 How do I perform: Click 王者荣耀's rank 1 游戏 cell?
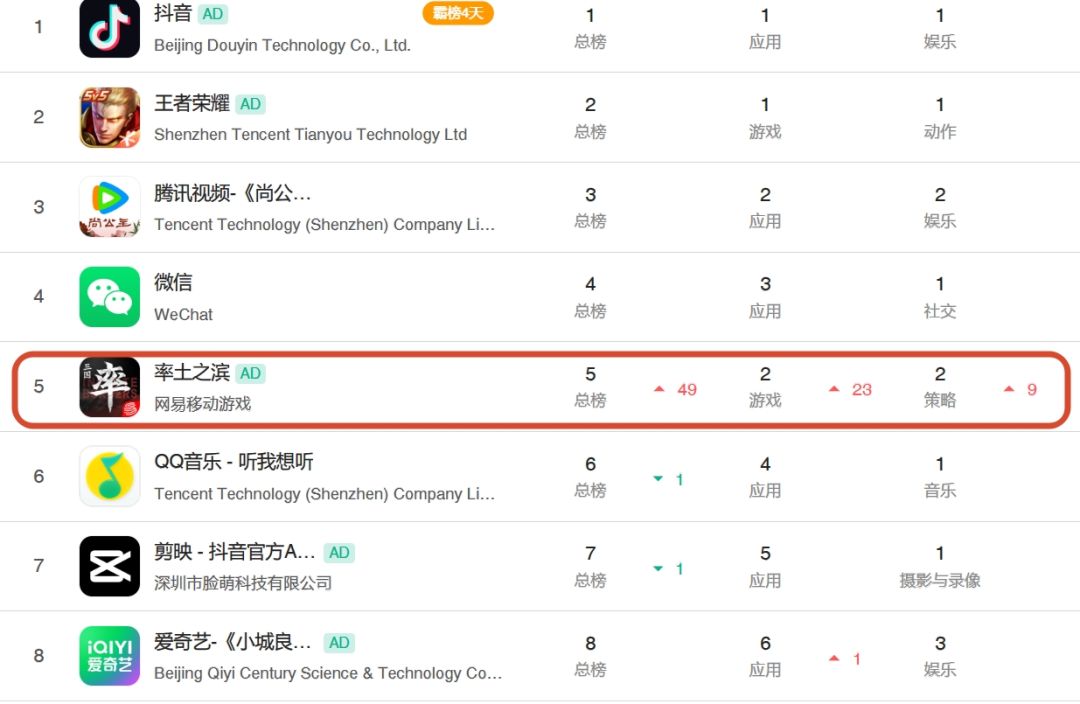pos(765,118)
